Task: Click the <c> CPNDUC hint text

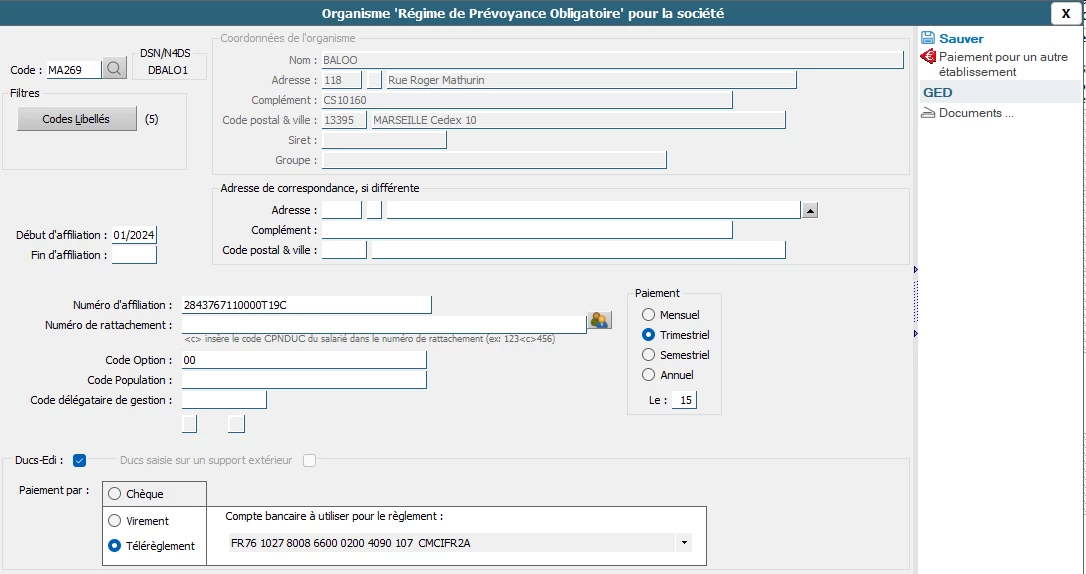Action: [369, 339]
